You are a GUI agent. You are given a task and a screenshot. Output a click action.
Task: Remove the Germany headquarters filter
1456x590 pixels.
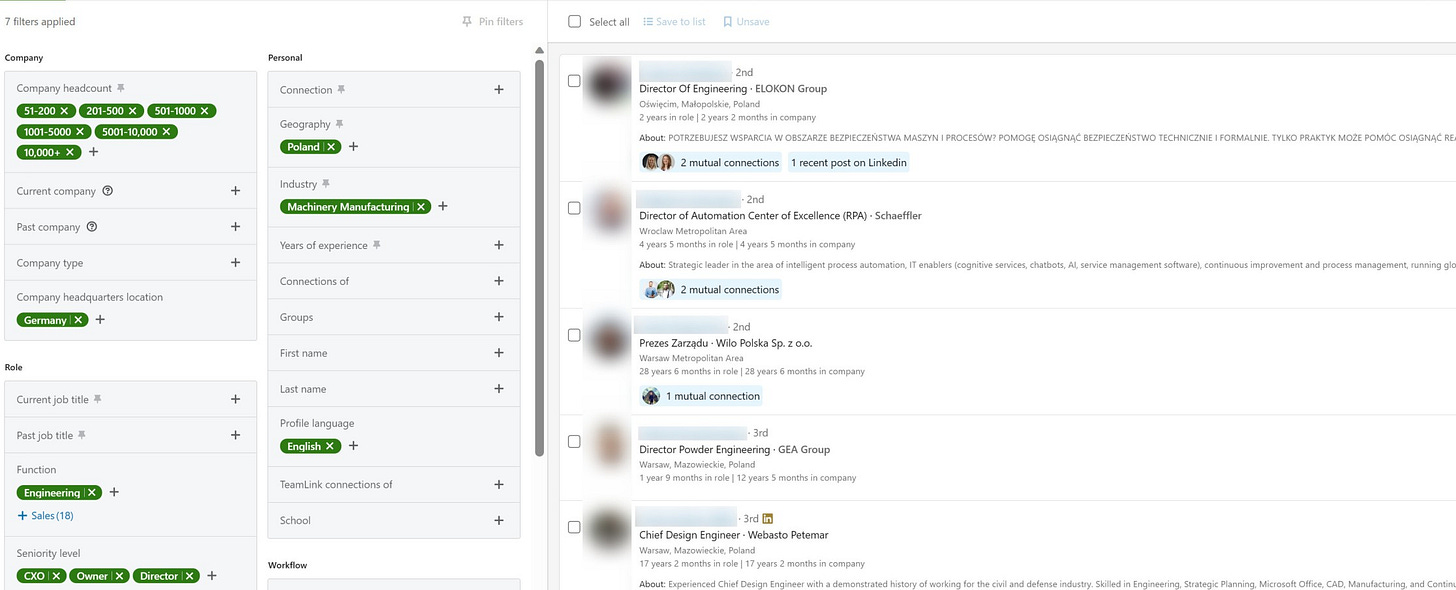(78, 320)
